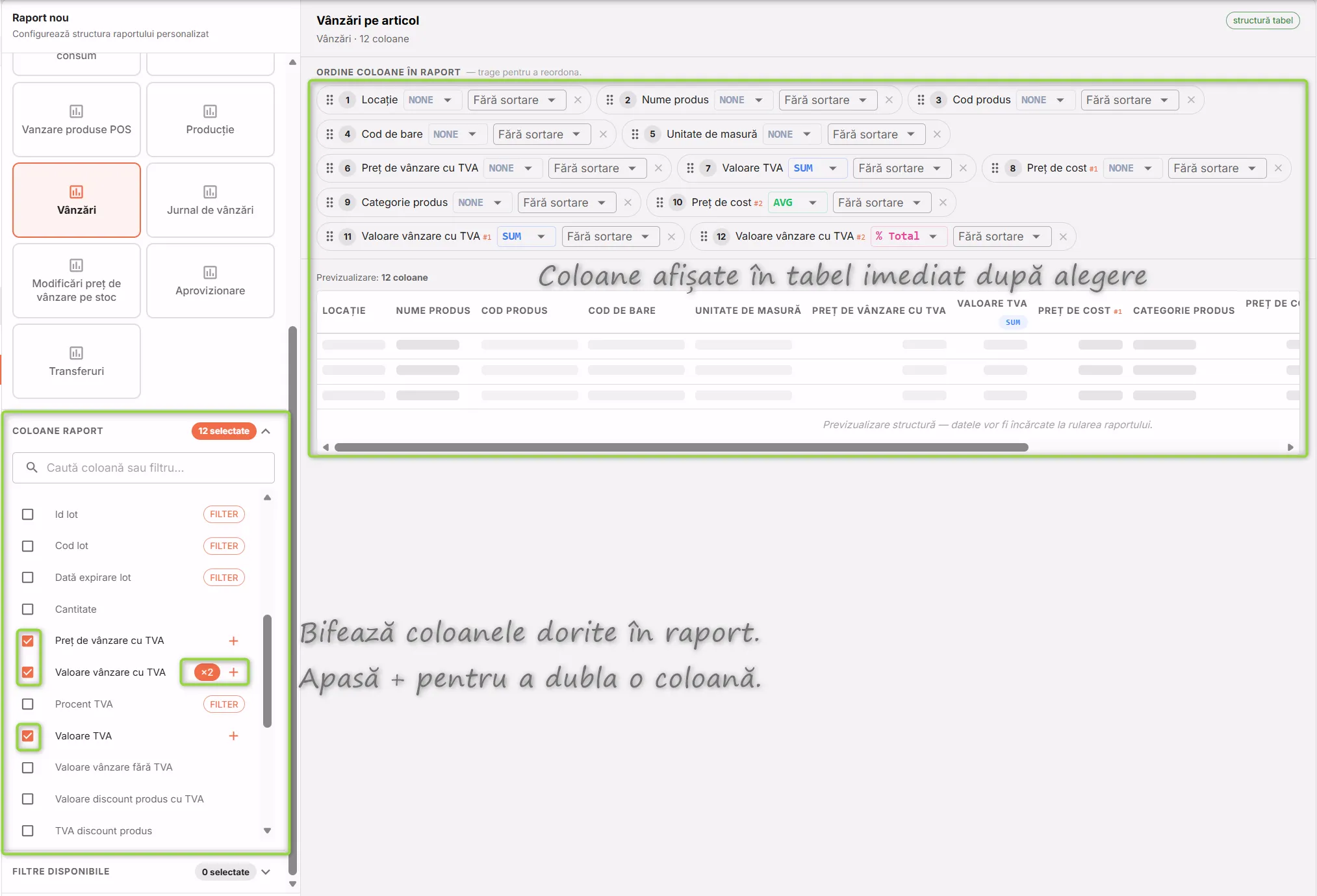Click the Unitate de masură column header
This screenshot has width=1317, height=896.
(748, 311)
